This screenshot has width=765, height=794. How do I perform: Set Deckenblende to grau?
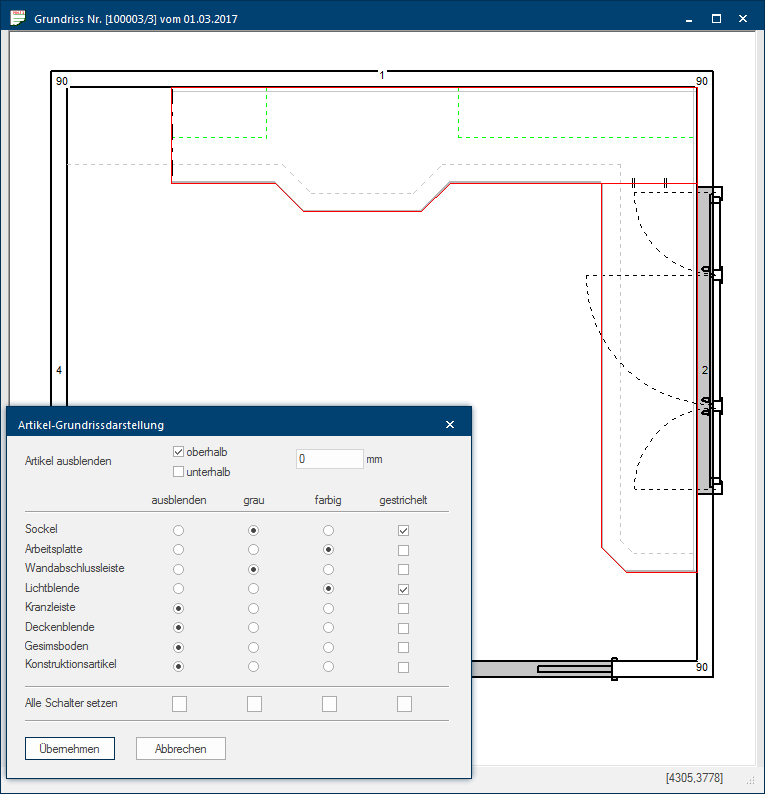coord(254,627)
